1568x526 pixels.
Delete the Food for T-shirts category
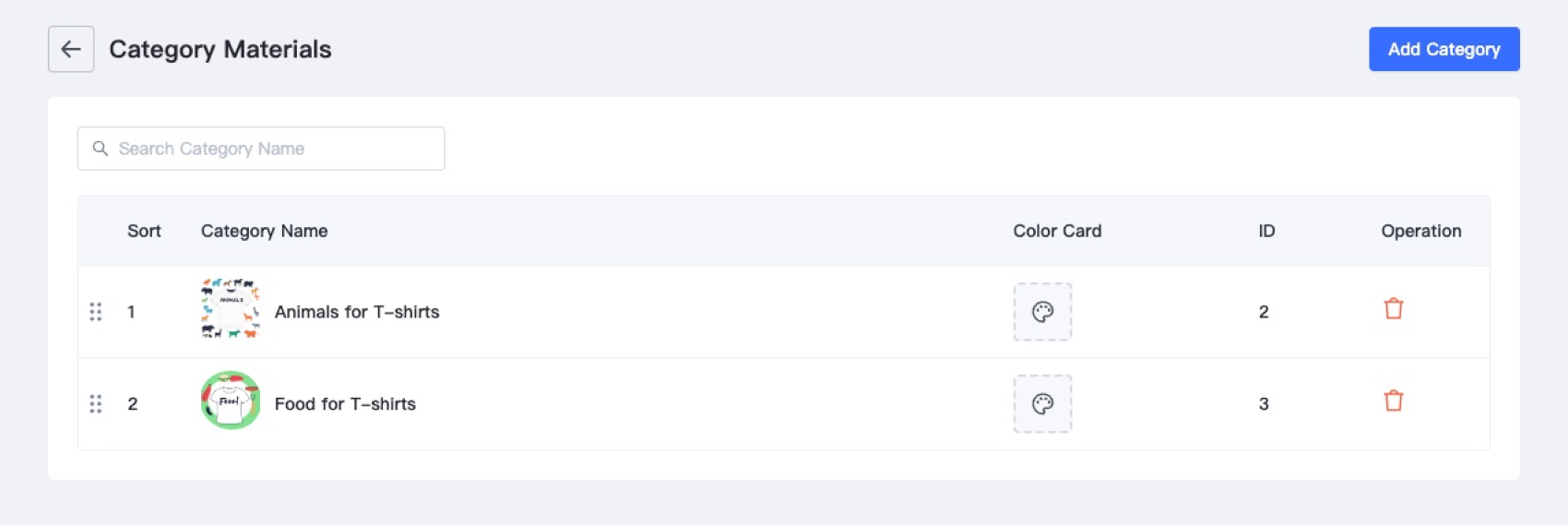1393,401
